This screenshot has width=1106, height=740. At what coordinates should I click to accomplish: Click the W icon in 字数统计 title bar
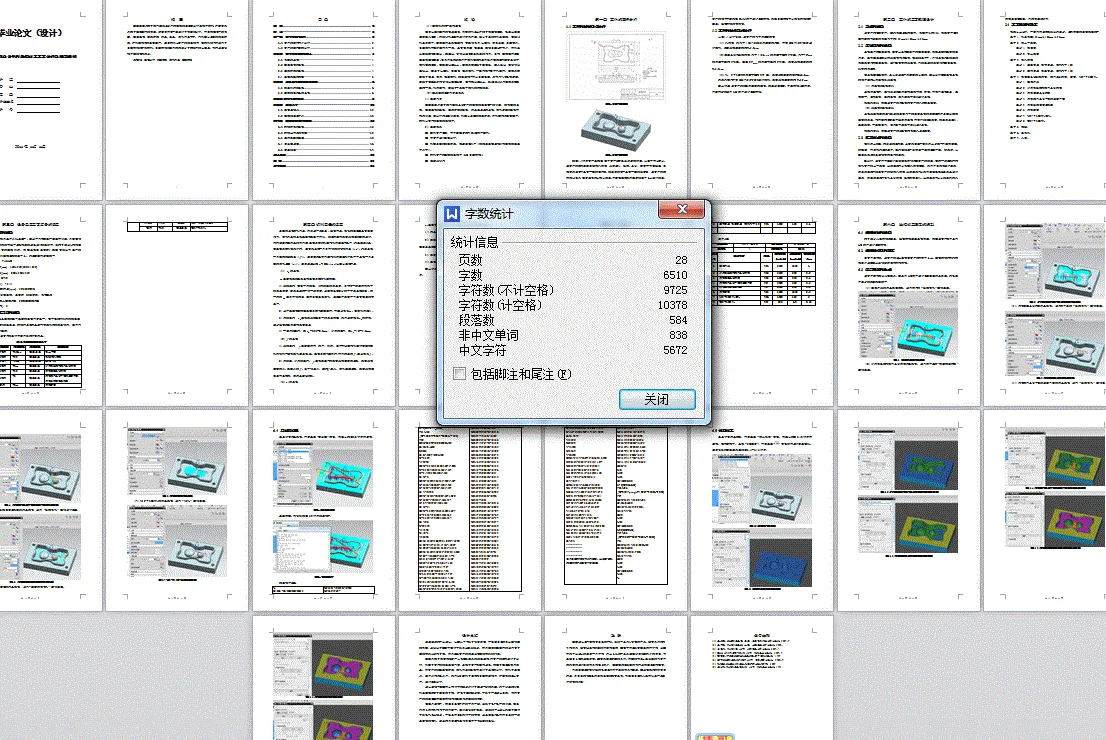point(452,213)
